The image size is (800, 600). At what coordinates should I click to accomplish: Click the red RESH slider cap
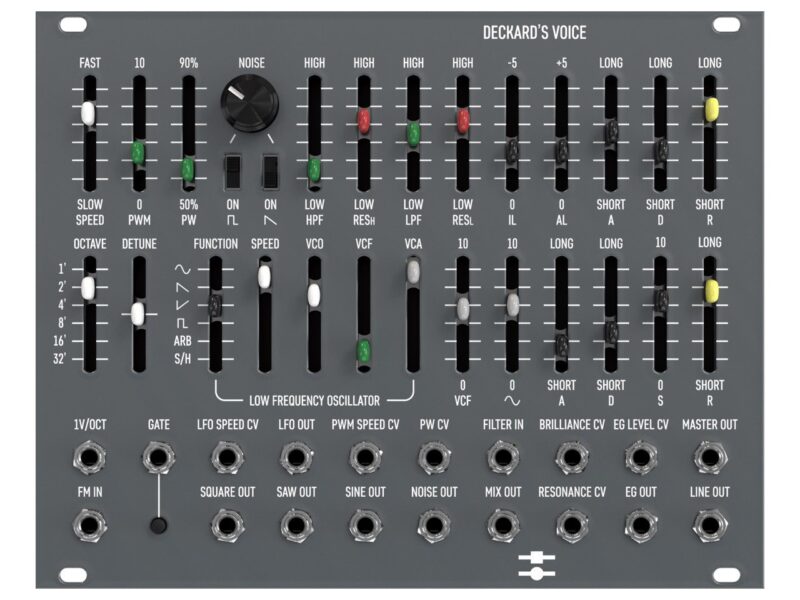coord(363,121)
